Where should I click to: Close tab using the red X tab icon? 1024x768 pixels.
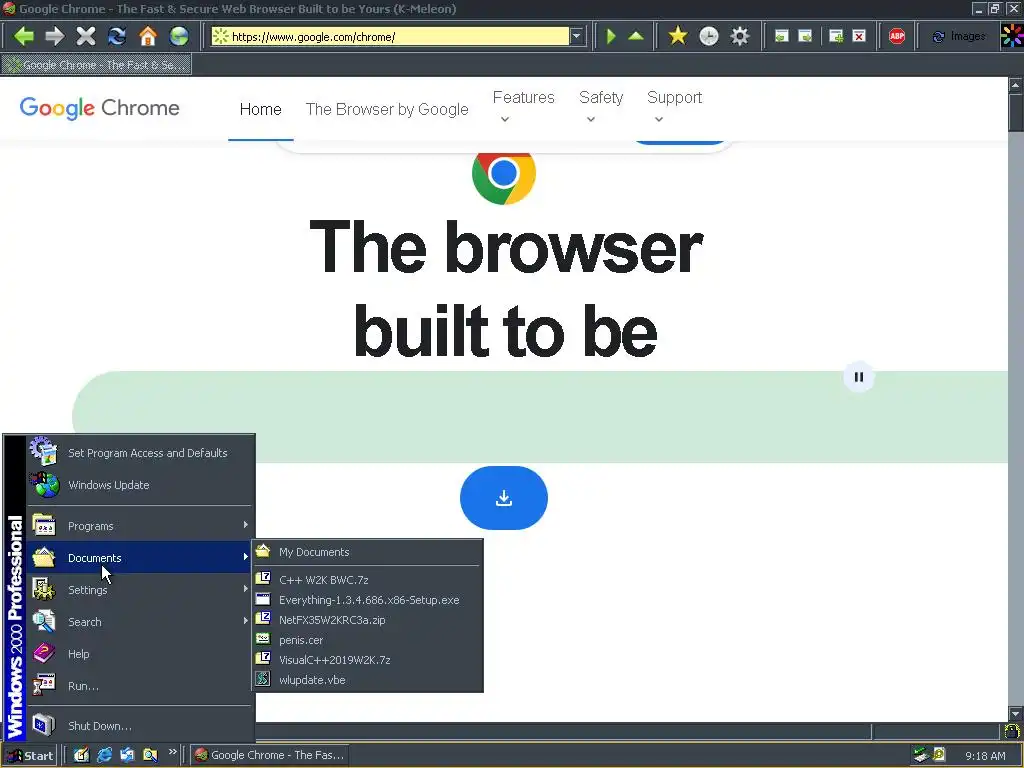click(x=859, y=36)
